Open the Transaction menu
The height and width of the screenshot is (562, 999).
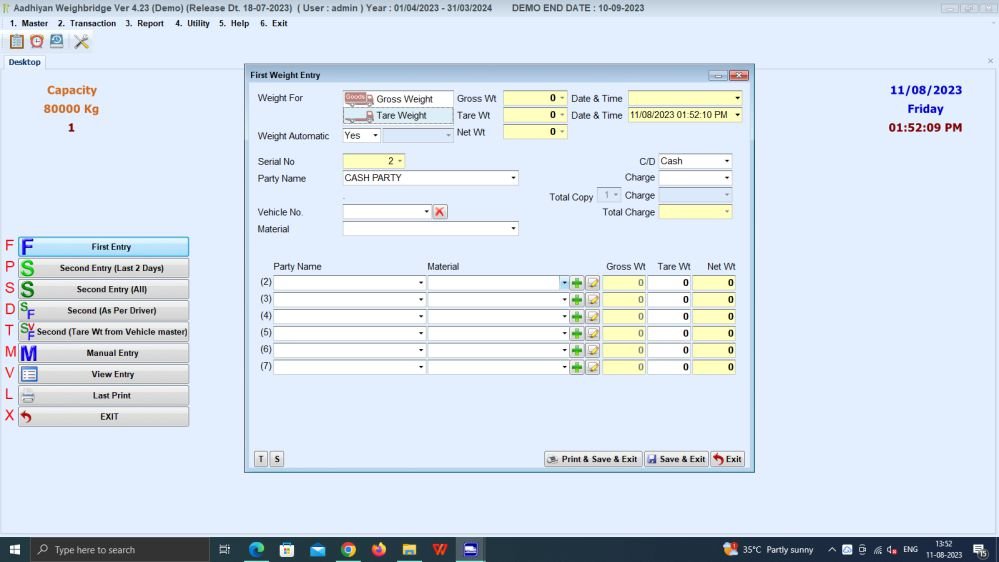click(x=86, y=23)
